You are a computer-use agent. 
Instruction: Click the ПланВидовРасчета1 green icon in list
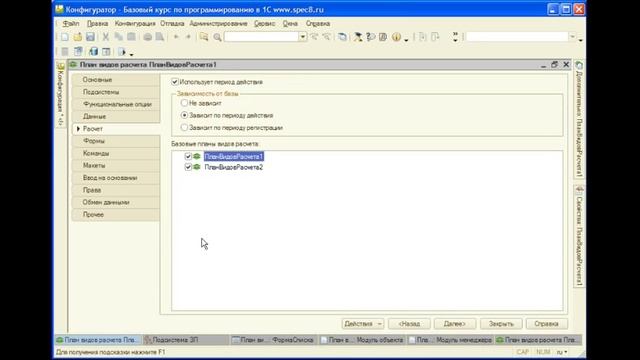pos(197,156)
